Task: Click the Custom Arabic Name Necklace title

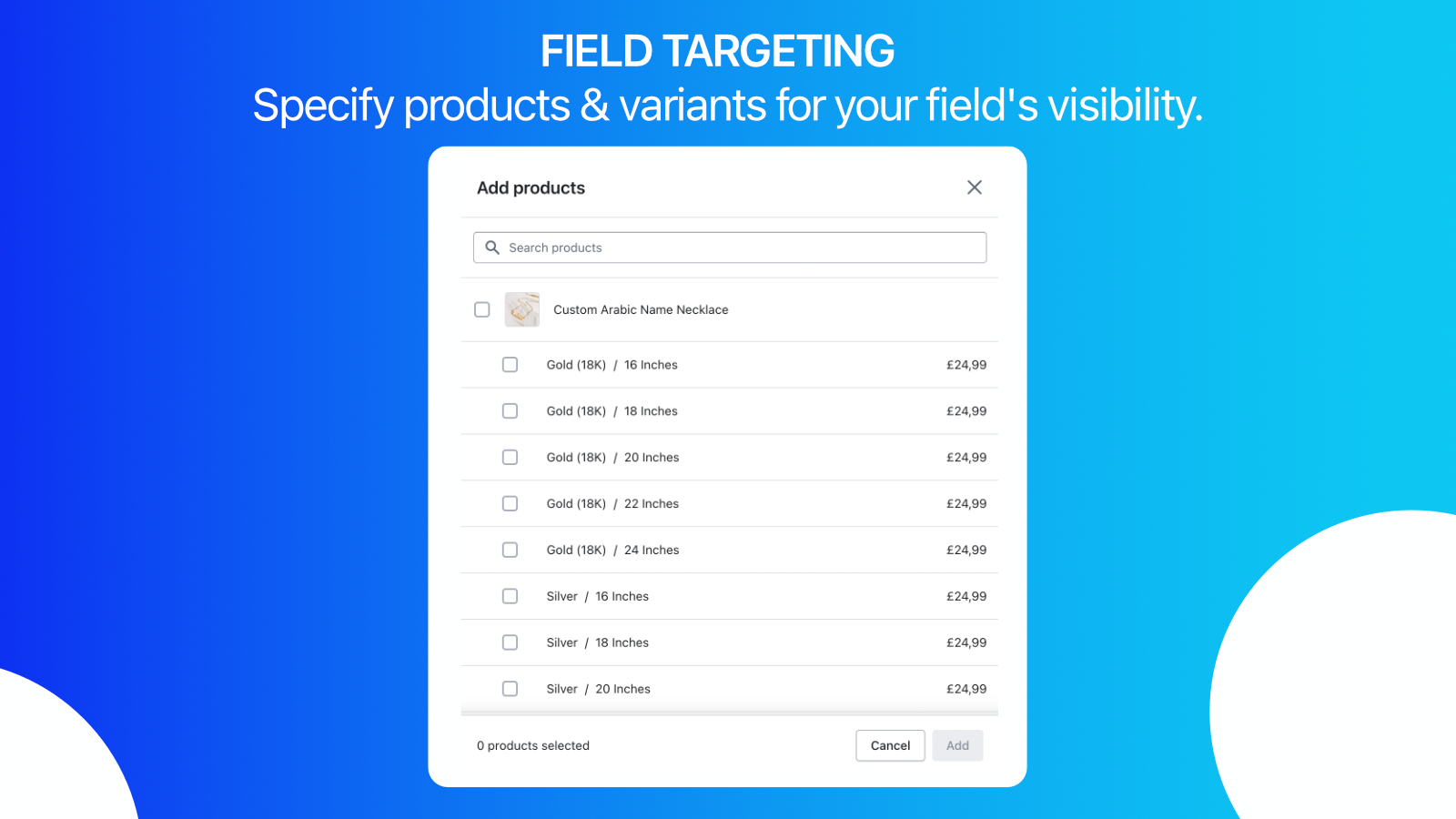Action: point(641,309)
